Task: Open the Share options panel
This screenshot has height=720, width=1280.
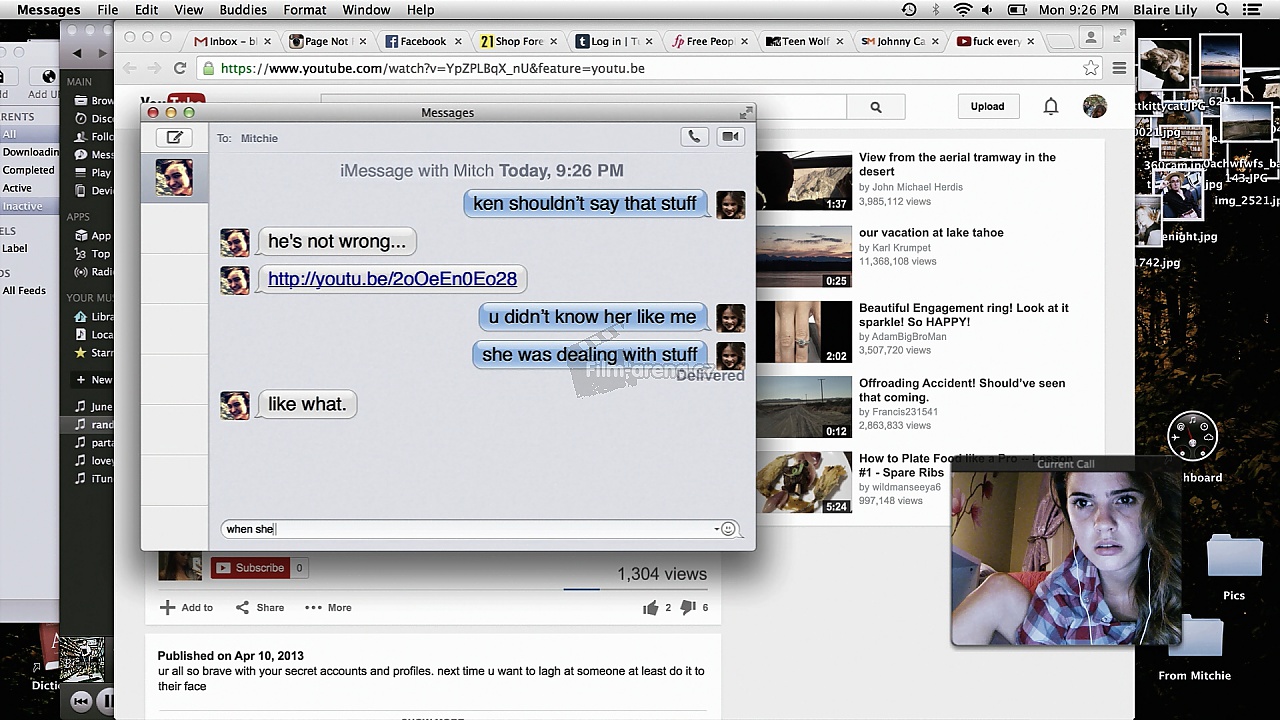Action: [260, 607]
